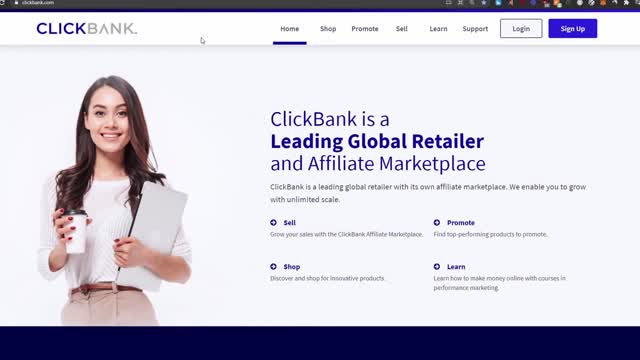640x360 pixels.
Task: Click 'Find top-performing products to promote.' text
Action: [490, 234]
